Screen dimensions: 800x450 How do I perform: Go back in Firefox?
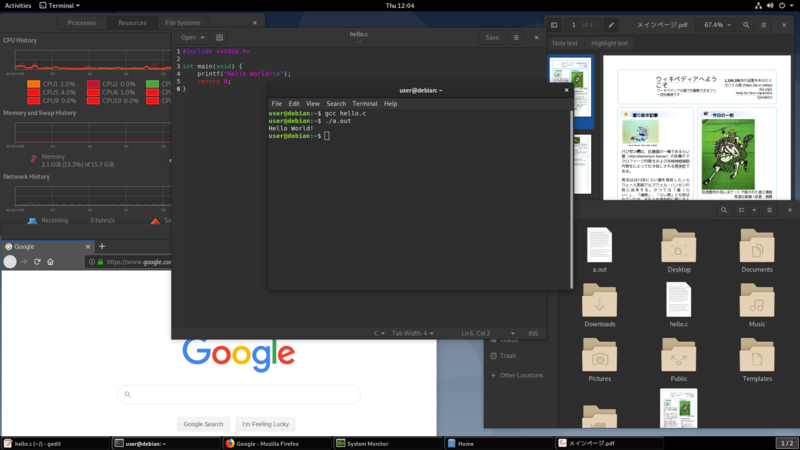pos(10,262)
